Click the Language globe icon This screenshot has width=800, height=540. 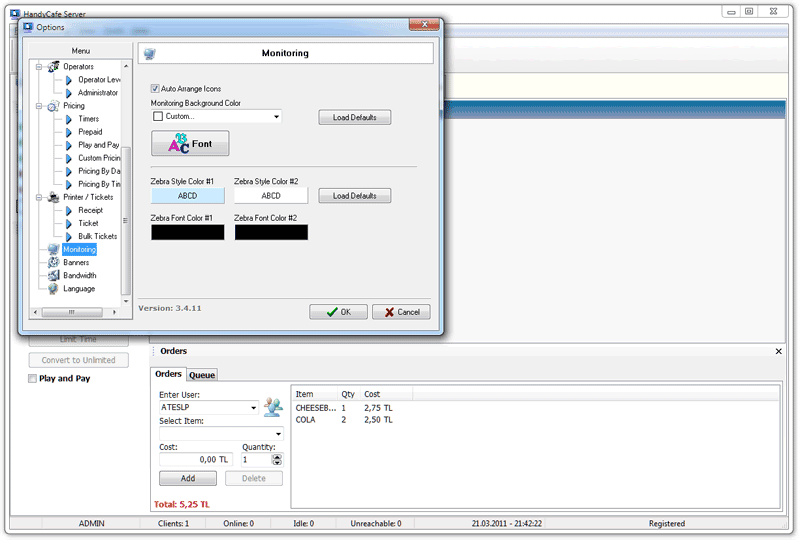point(53,289)
